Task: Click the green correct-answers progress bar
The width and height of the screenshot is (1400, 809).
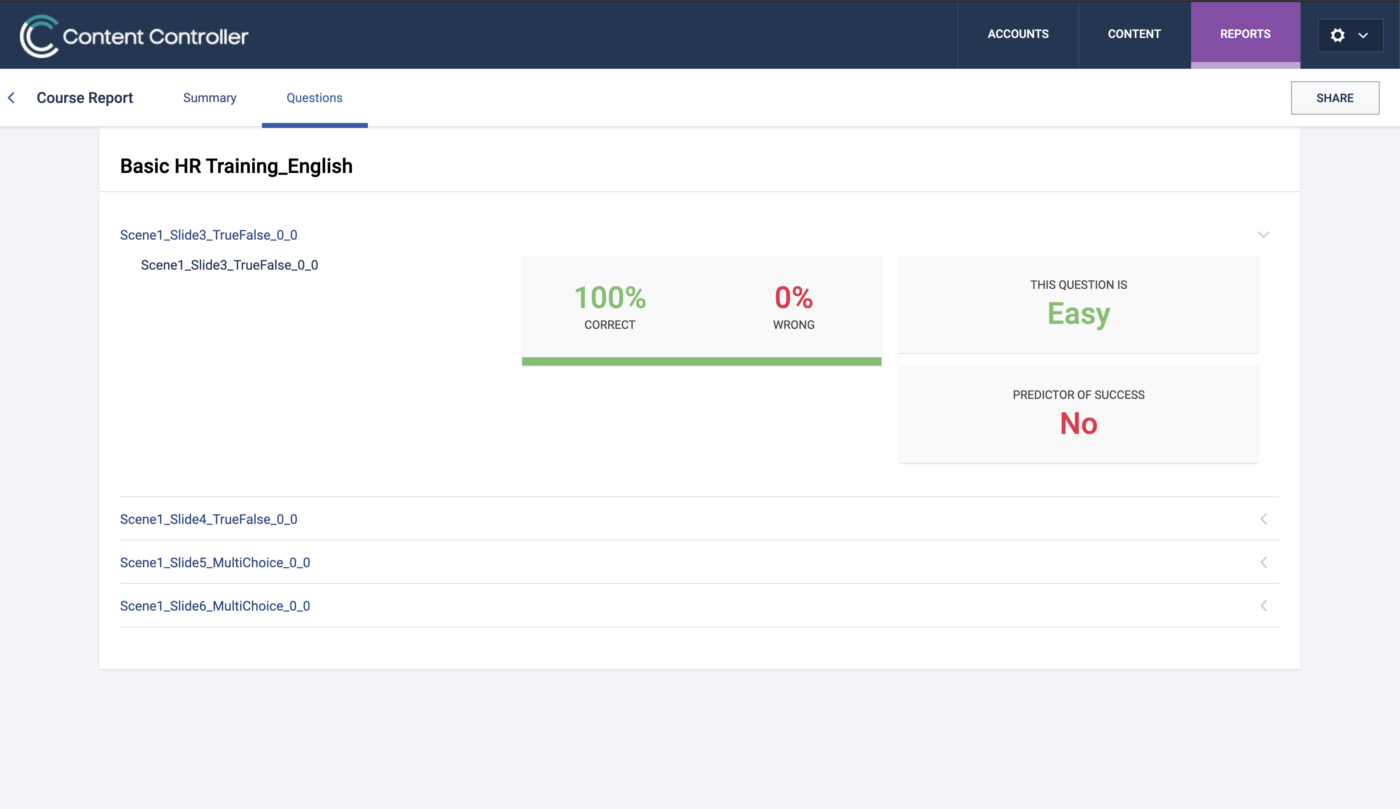Action: coord(701,361)
